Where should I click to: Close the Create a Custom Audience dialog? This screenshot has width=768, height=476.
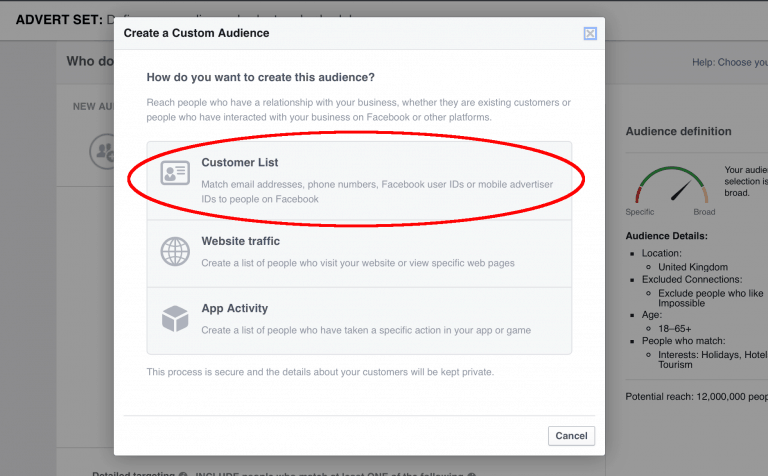tap(589, 33)
